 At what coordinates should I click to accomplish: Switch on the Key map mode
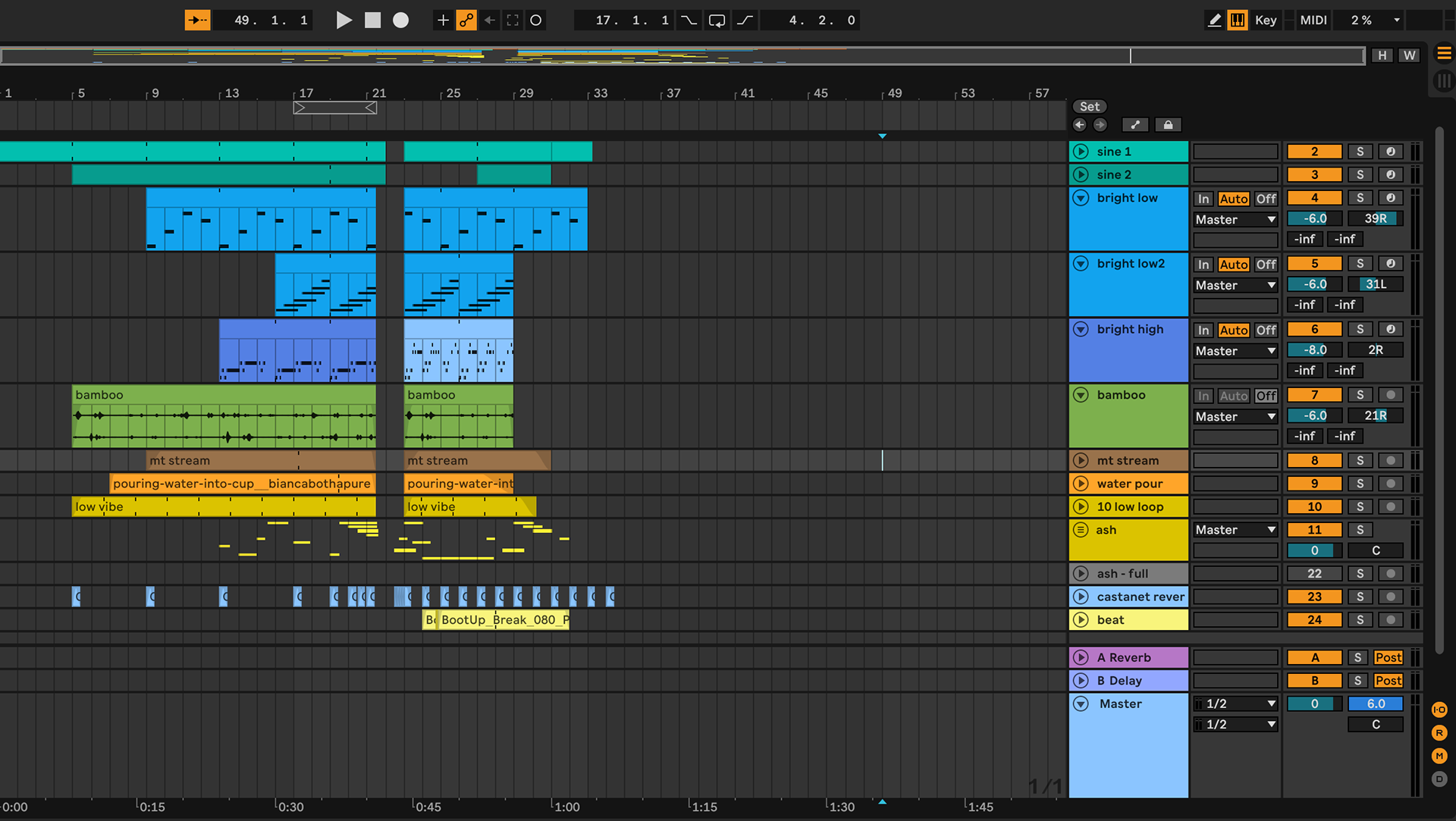1265,20
